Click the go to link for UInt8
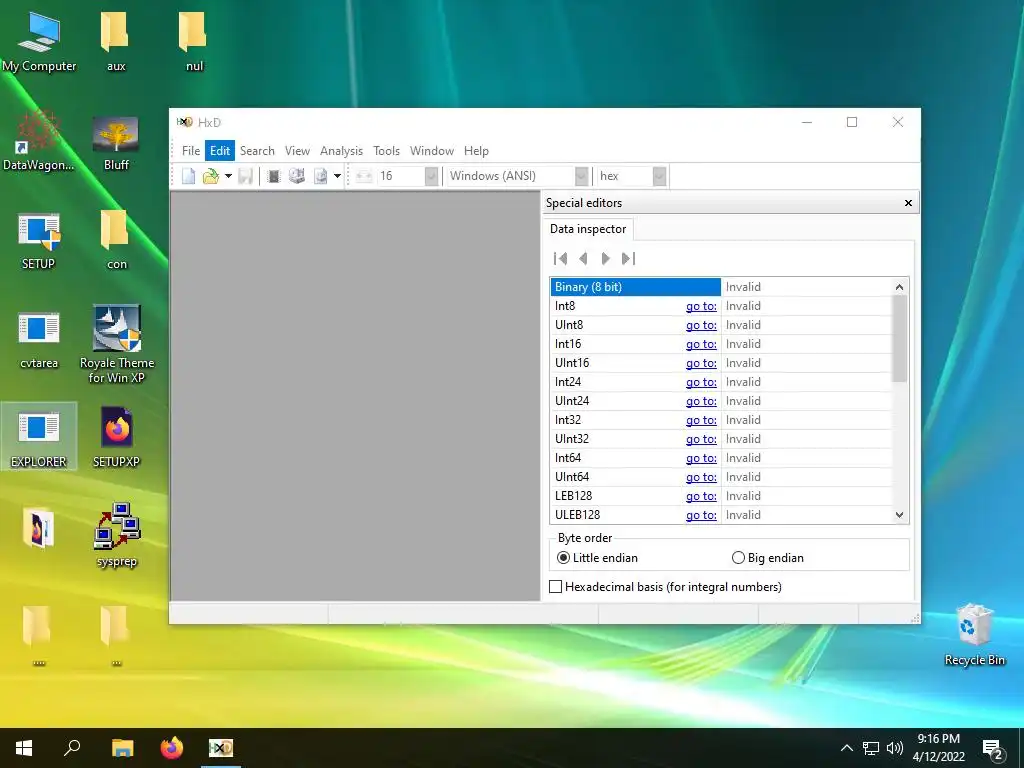The image size is (1024, 768). pyautogui.click(x=701, y=325)
